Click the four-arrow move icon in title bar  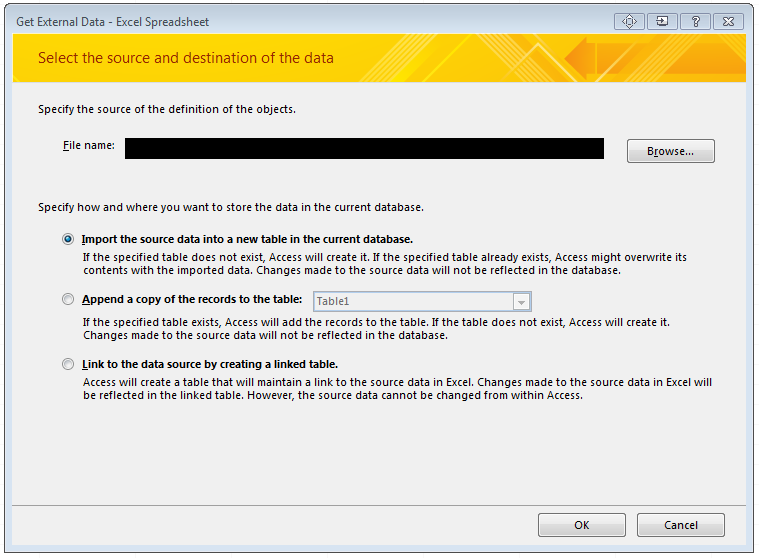point(629,21)
